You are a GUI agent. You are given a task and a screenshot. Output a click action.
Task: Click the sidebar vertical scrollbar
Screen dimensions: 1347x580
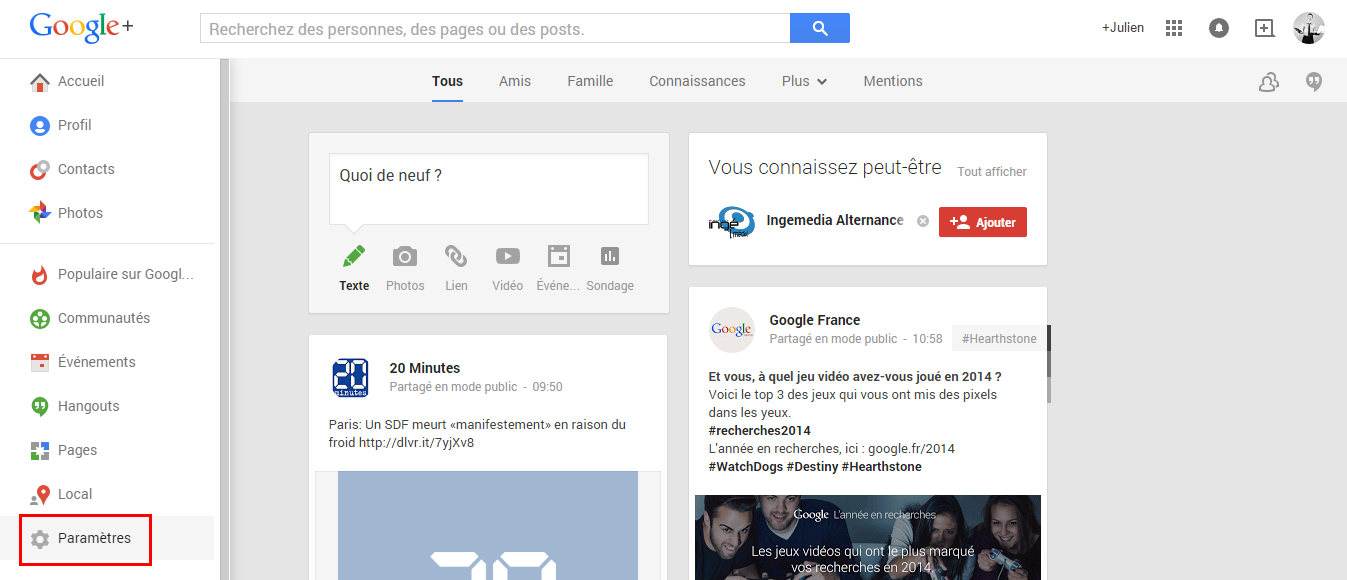pos(225,319)
